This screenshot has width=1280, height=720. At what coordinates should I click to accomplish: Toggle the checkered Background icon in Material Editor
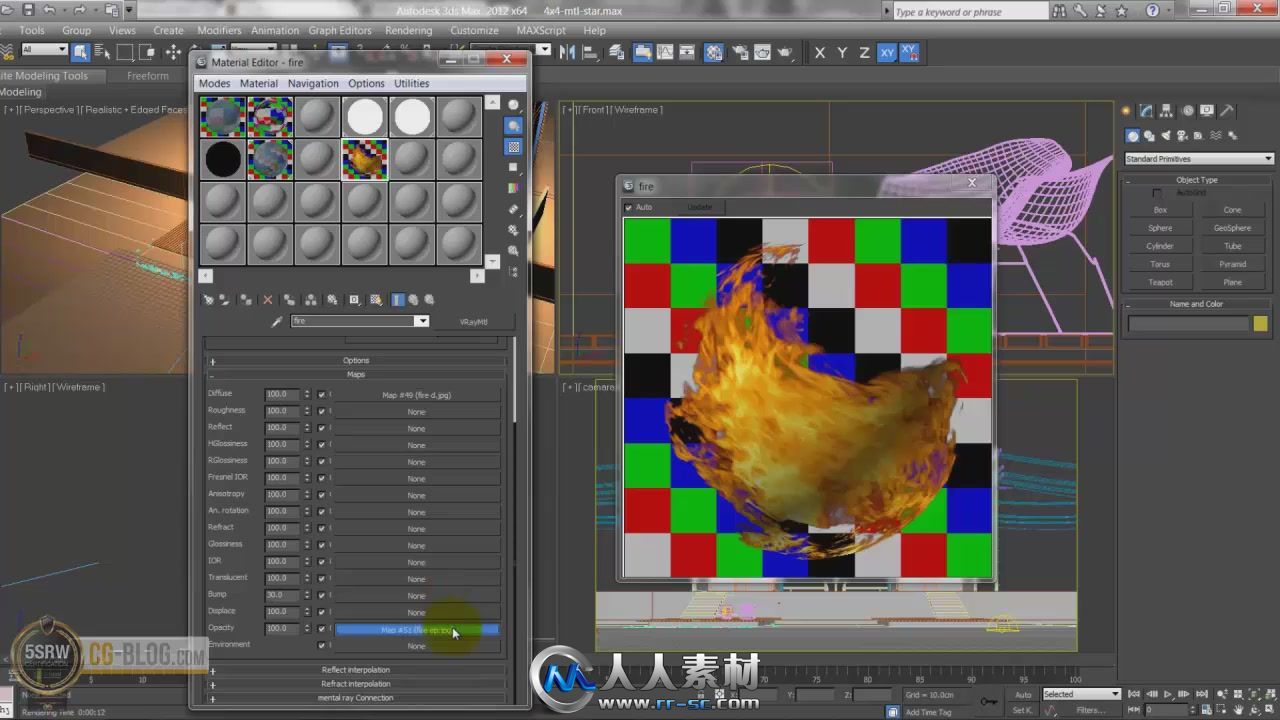point(514,146)
